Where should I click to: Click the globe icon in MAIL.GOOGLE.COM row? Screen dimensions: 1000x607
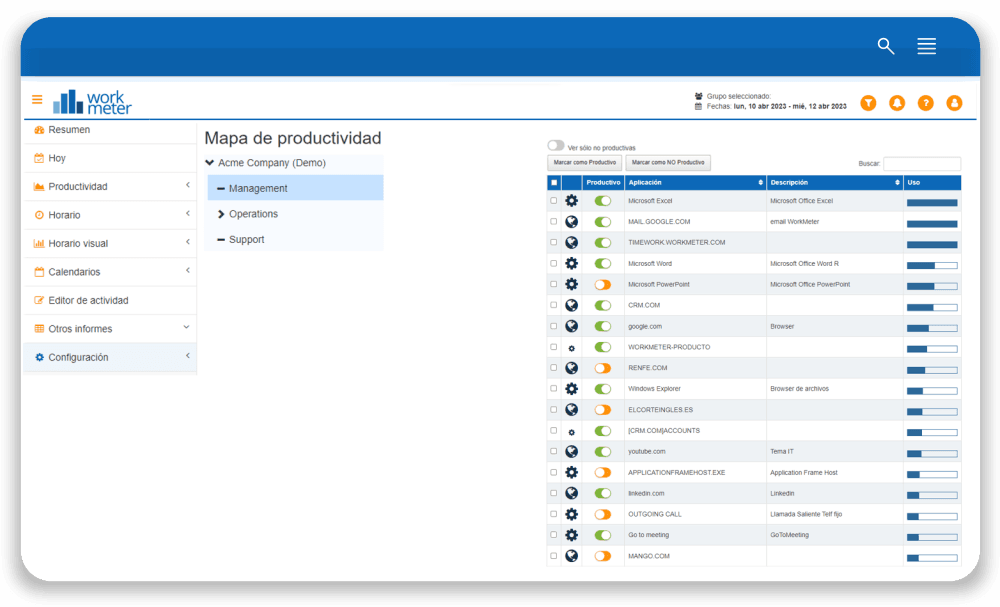[x=571, y=222]
